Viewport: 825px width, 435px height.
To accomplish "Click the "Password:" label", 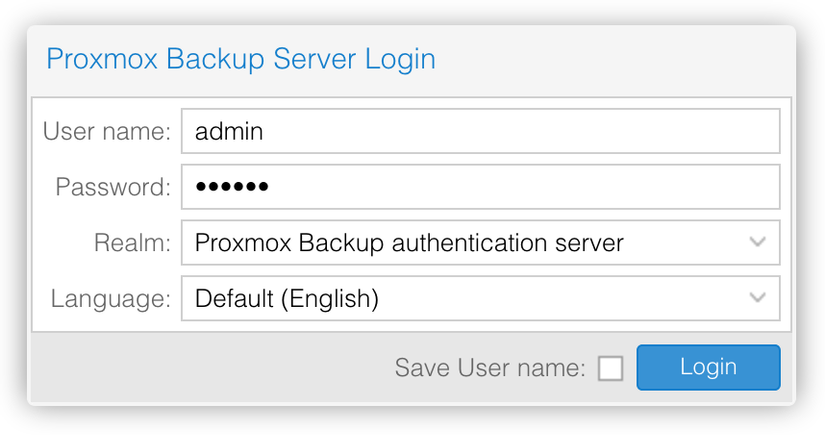I will [114, 187].
